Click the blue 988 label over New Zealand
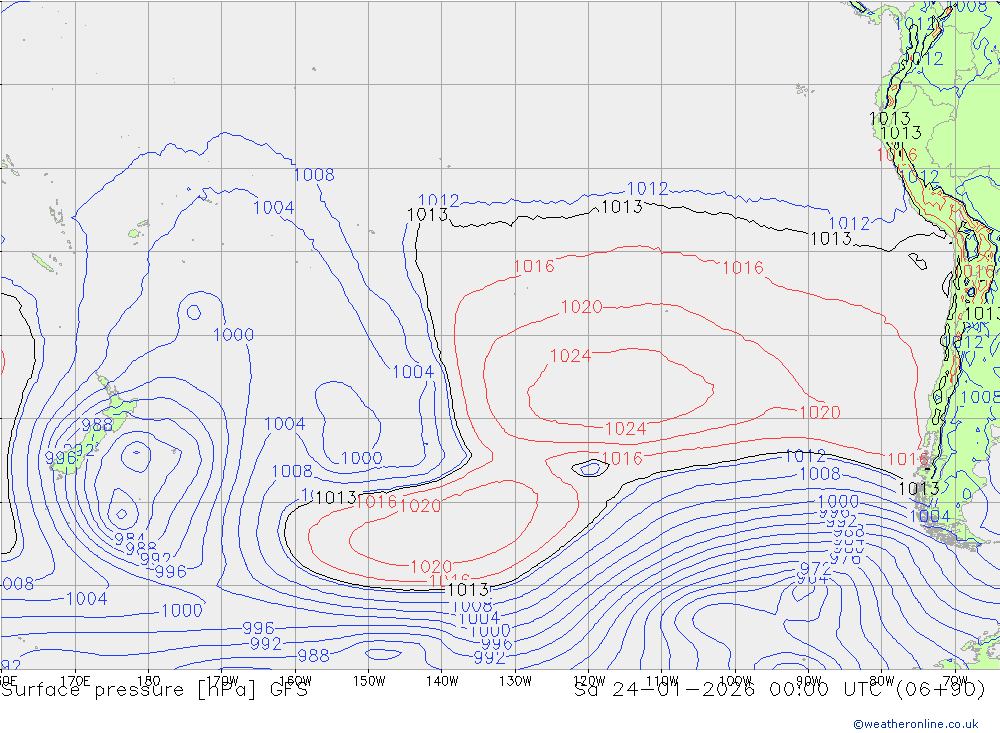1000x733 pixels. 97,425
